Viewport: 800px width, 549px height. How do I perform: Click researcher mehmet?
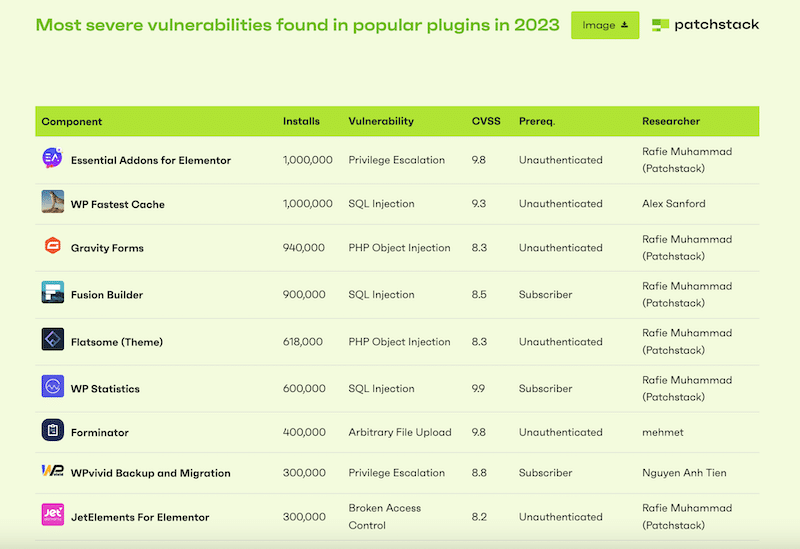(x=662, y=432)
